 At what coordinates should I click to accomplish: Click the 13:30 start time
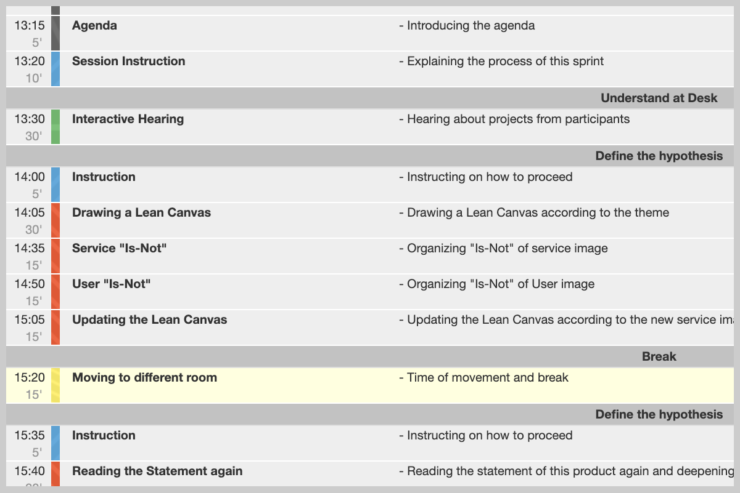29,119
